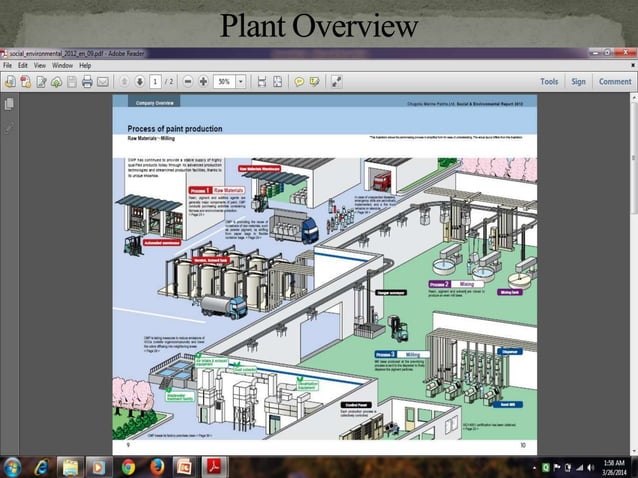Viewport: 638px width, 478px height.
Task: Open the attachments paperclip panel
Action: tap(9, 127)
